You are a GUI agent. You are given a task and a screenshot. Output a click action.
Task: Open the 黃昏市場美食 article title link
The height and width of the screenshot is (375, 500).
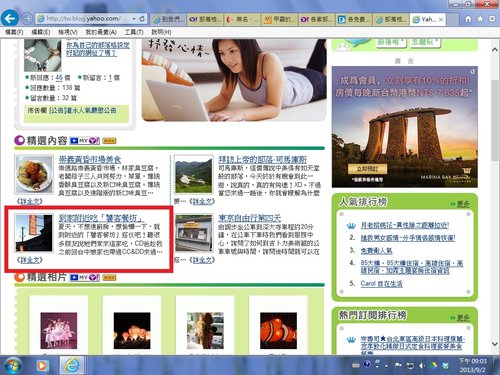click(90, 159)
